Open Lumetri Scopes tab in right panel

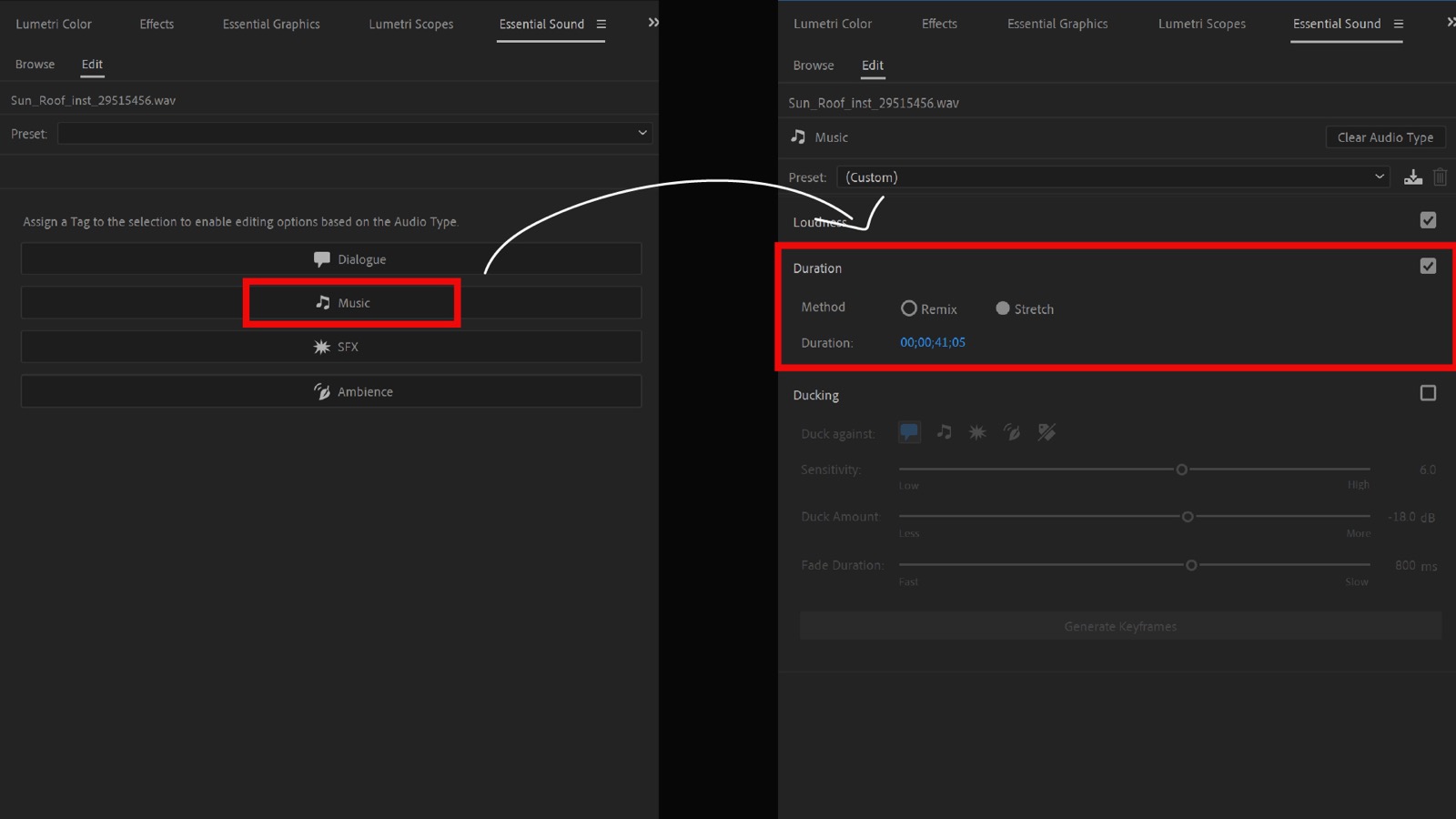tap(1202, 24)
